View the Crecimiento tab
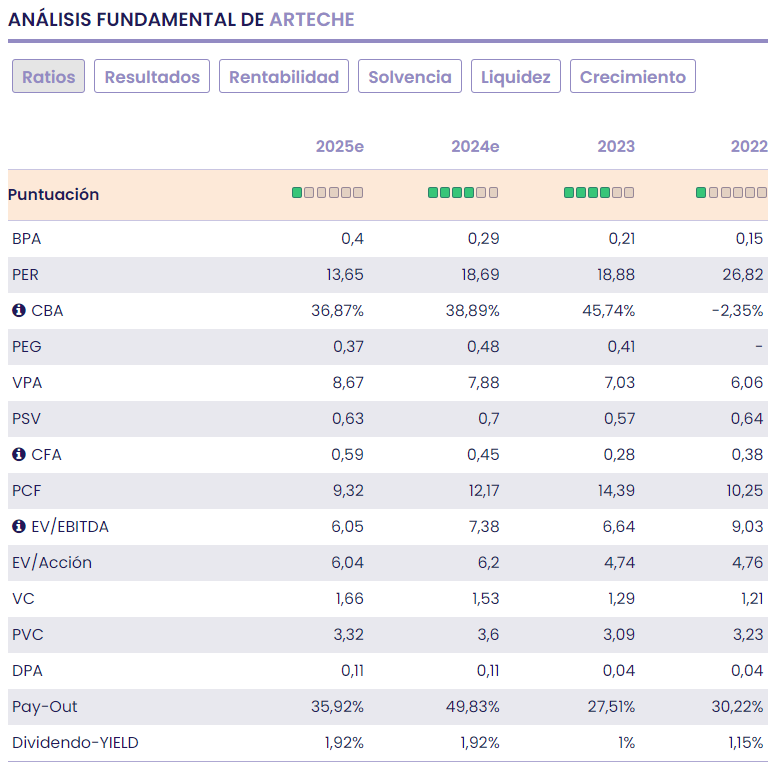This screenshot has height=776, width=781. point(633,77)
